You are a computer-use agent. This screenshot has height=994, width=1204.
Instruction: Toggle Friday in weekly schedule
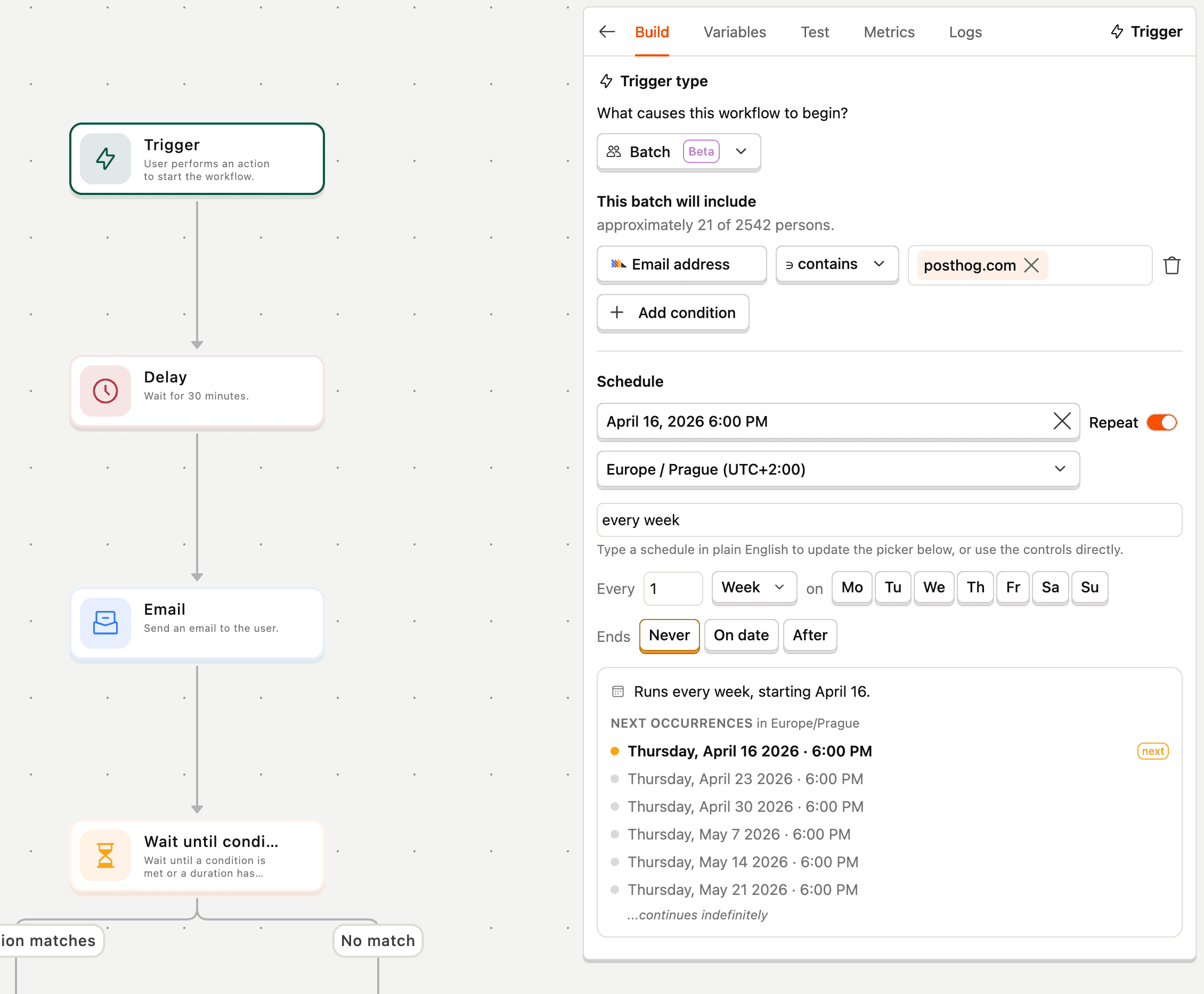(x=1013, y=588)
